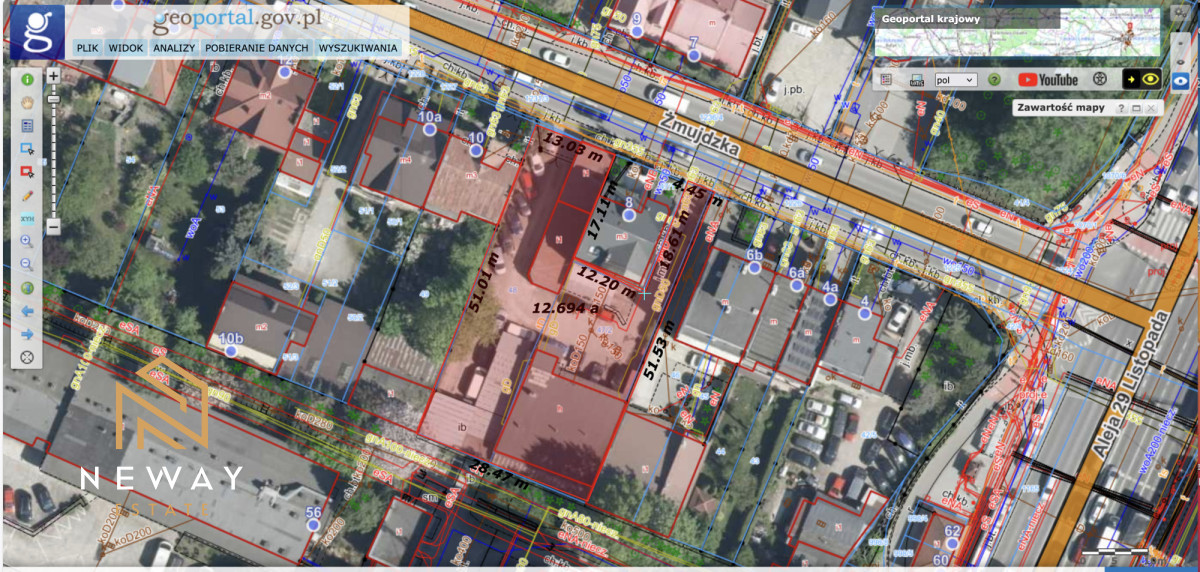
Task: Click the legend icon left of map layers
Action: tap(886, 80)
